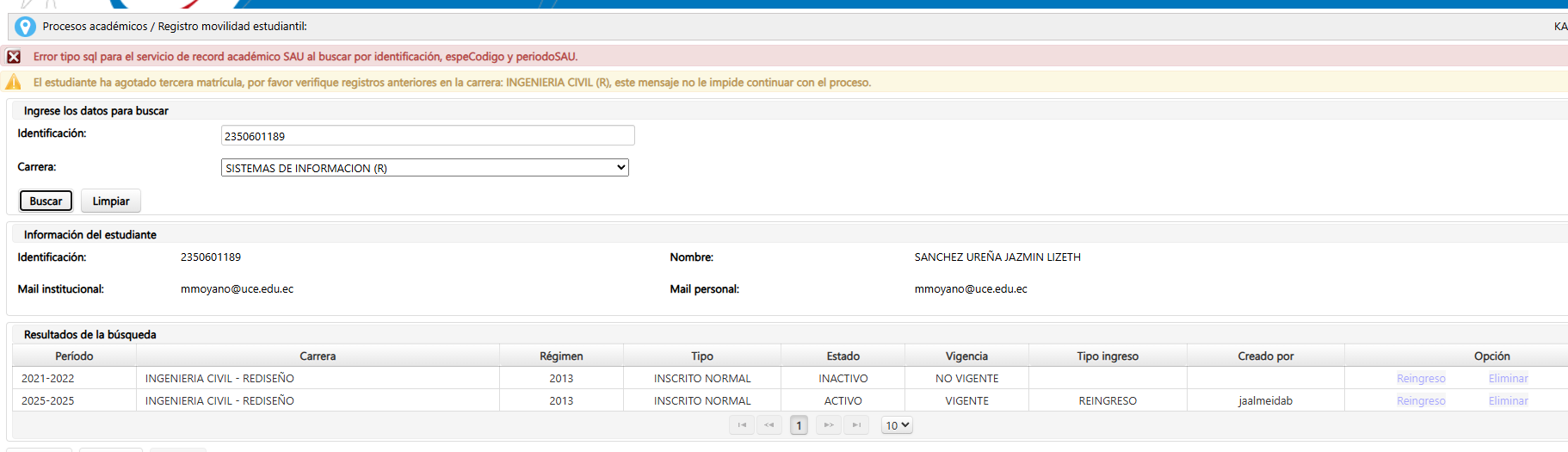Go to previous page of results
This screenshot has height=452, width=1568.
click(x=769, y=425)
